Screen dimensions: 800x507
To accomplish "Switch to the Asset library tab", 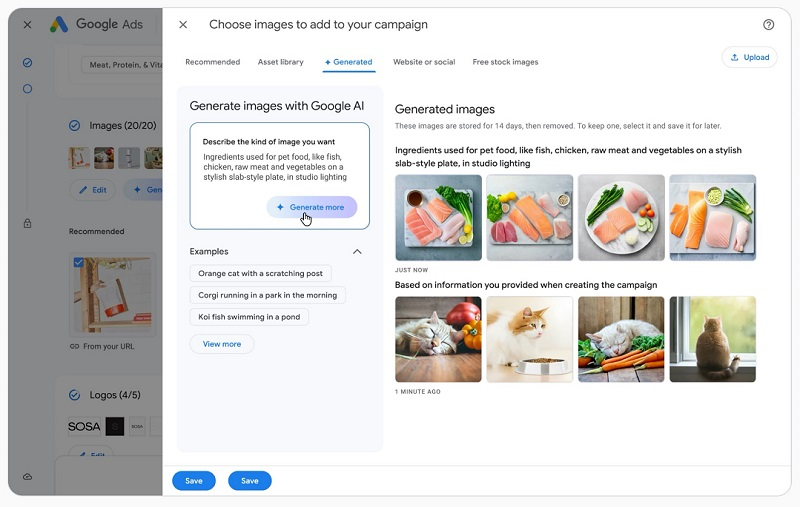I will coord(280,62).
